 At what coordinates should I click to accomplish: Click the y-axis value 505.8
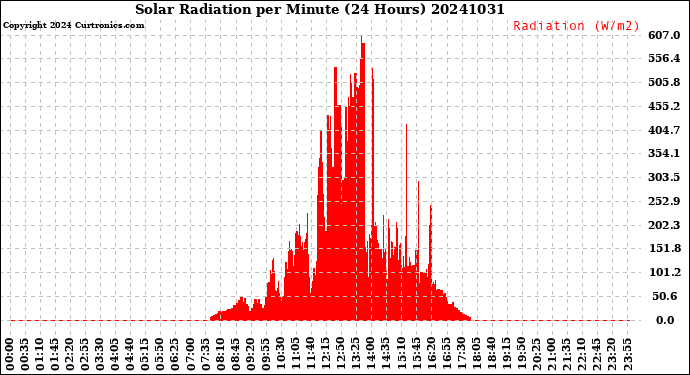click(x=664, y=82)
